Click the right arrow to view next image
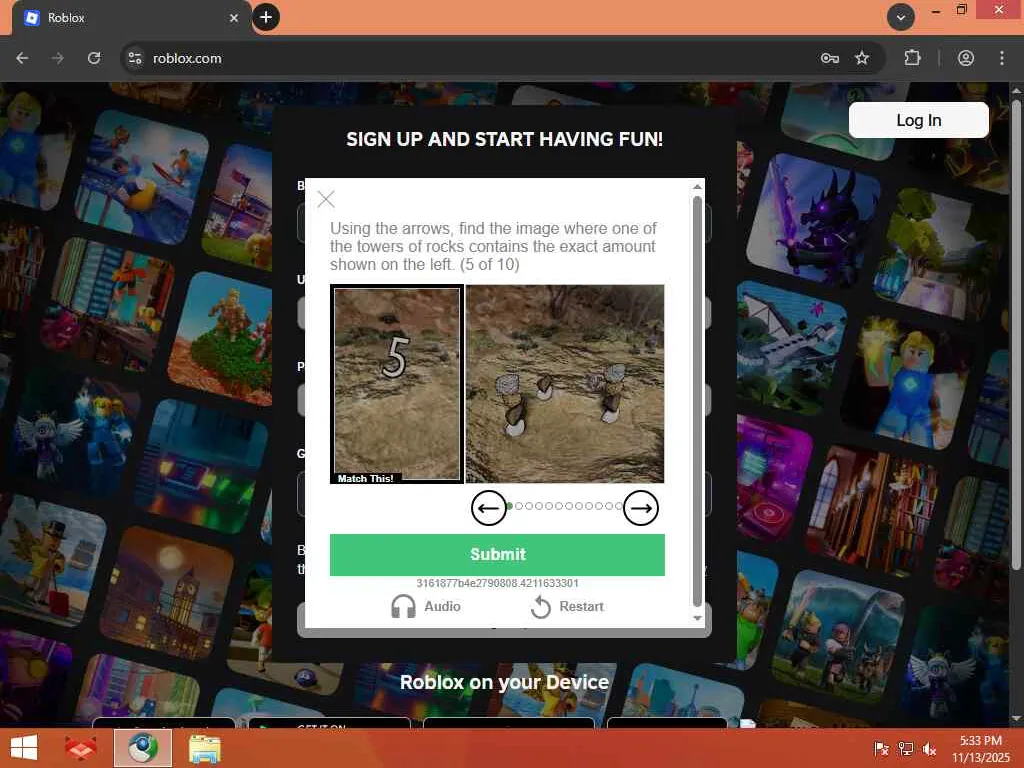Image resolution: width=1024 pixels, height=768 pixels. click(x=641, y=508)
